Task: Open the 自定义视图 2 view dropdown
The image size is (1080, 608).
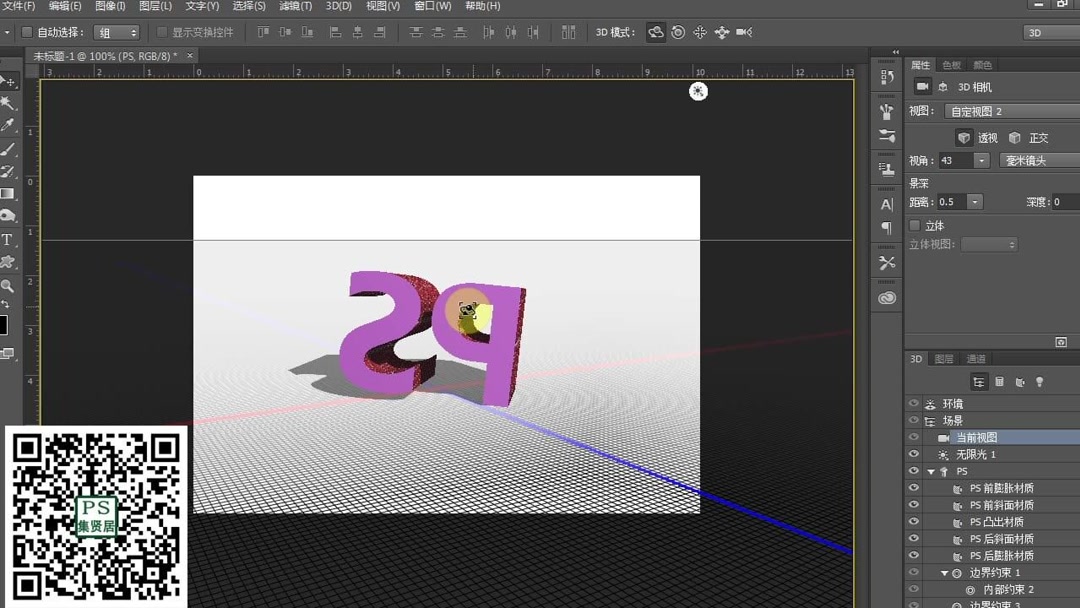Action: (x=1010, y=111)
